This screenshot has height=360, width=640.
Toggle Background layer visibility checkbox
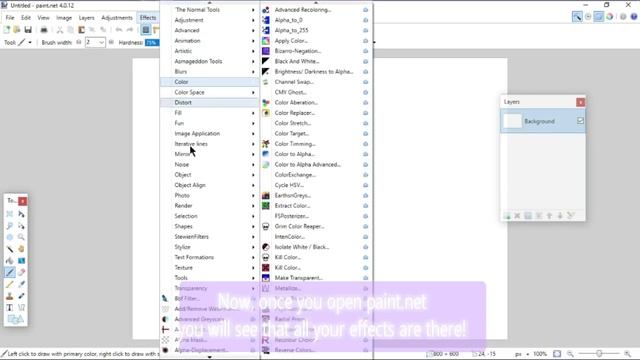click(x=580, y=121)
